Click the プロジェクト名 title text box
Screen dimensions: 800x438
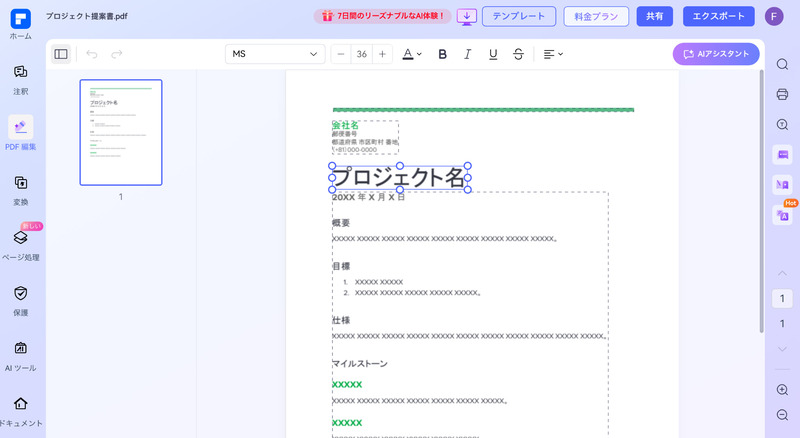point(399,178)
